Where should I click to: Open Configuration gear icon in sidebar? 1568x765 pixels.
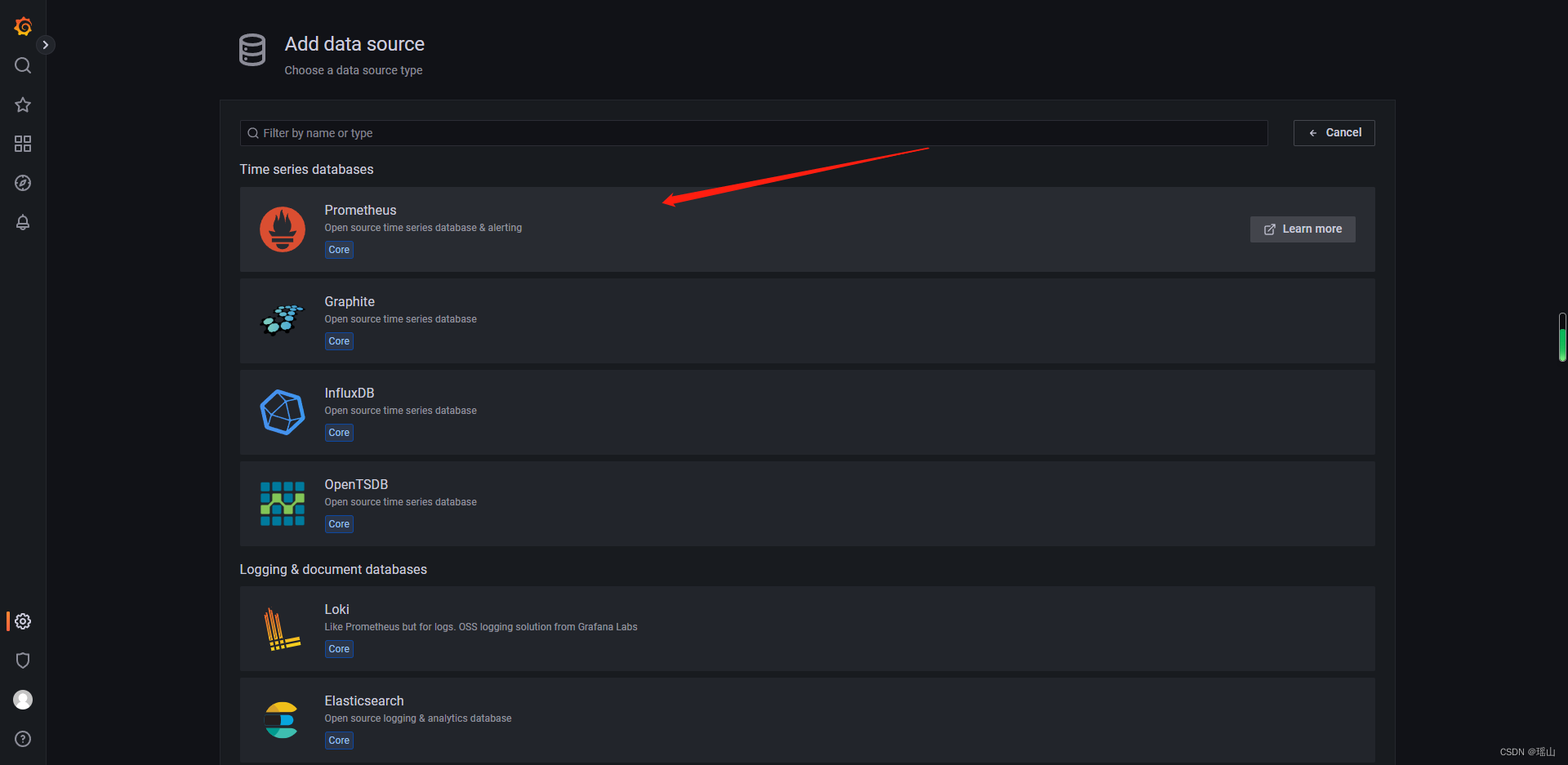pyautogui.click(x=23, y=621)
